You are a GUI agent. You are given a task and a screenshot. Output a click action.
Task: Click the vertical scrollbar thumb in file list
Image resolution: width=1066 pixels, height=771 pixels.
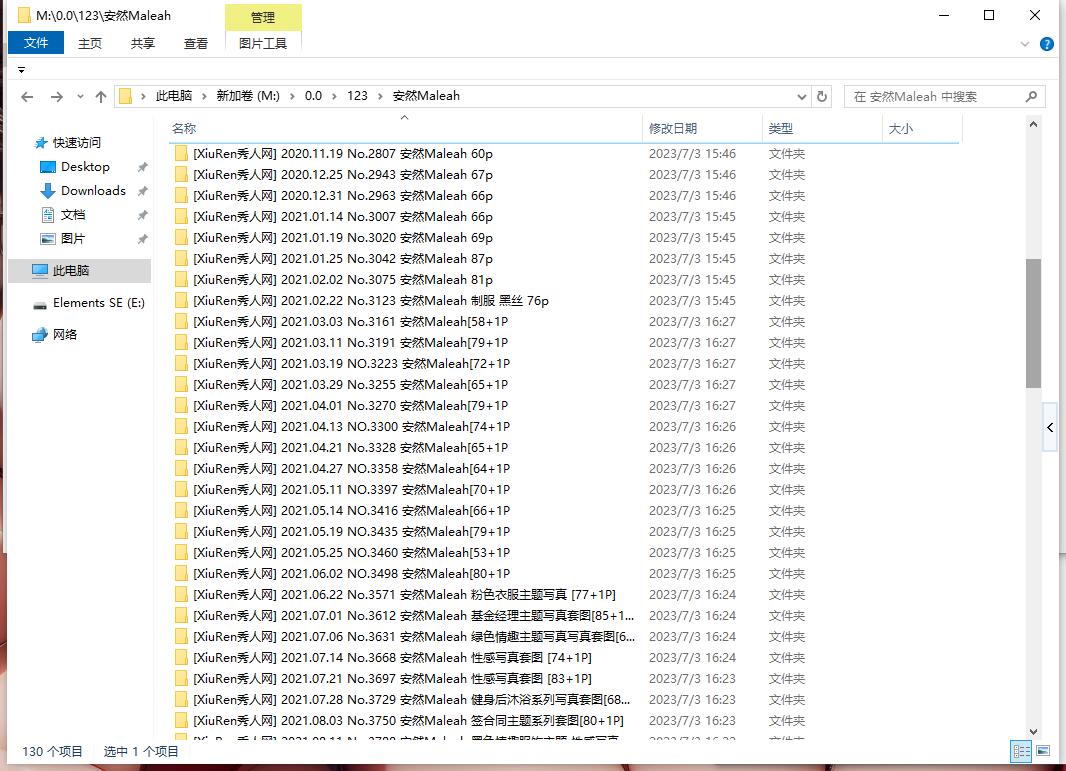click(1033, 323)
